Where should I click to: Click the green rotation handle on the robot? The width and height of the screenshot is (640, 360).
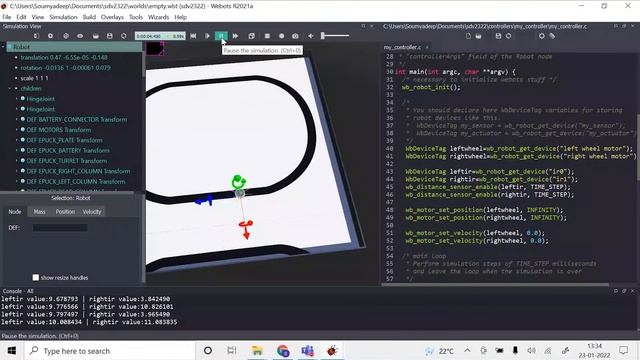click(x=238, y=182)
